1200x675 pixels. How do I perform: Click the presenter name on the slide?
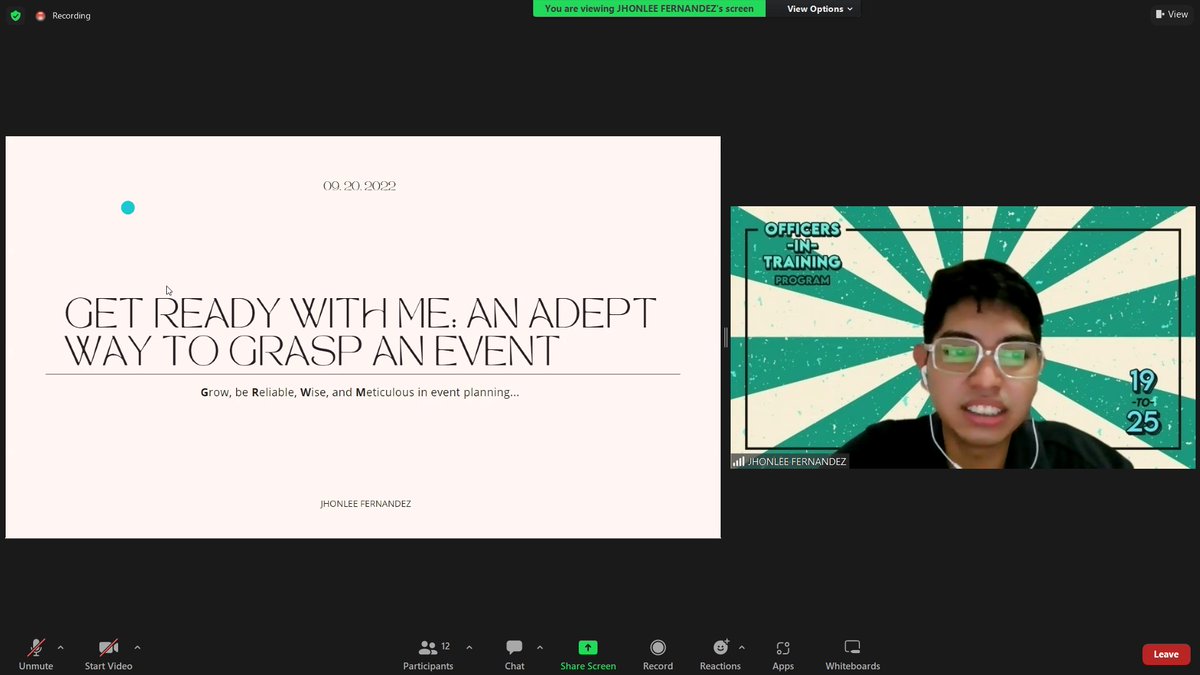[x=365, y=503]
